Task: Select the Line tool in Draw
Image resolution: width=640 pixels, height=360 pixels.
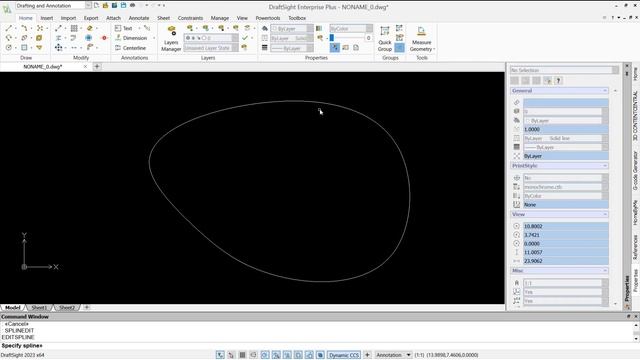Action: [x=9, y=28]
